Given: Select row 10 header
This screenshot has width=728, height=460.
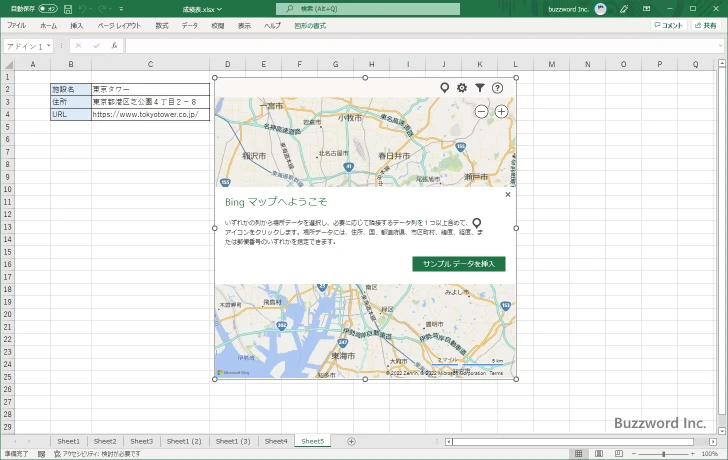Looking at the screenshot, I should coord(7,189).
